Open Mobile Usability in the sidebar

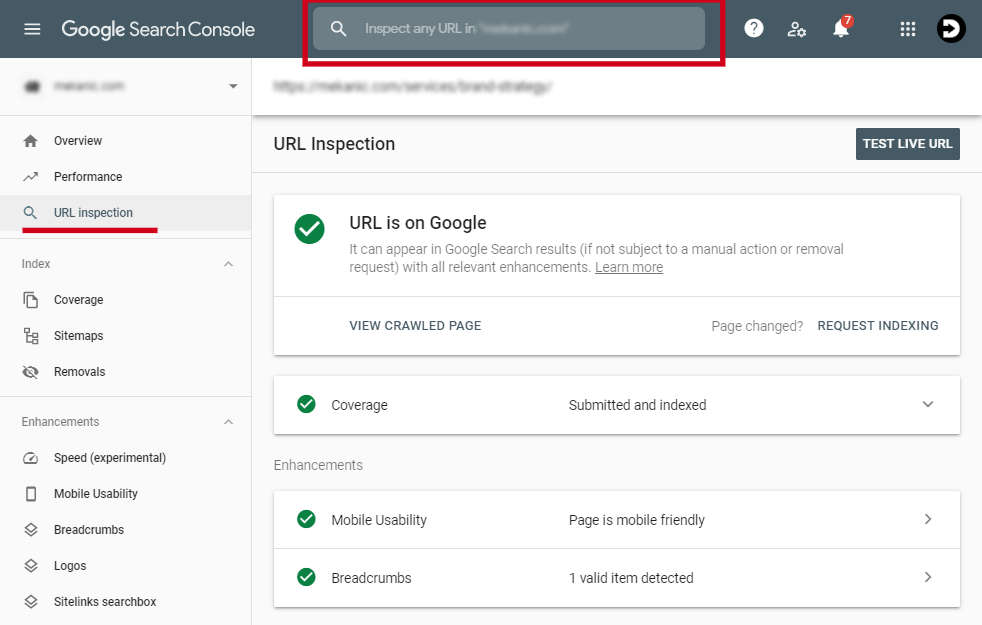pos(125,494)
